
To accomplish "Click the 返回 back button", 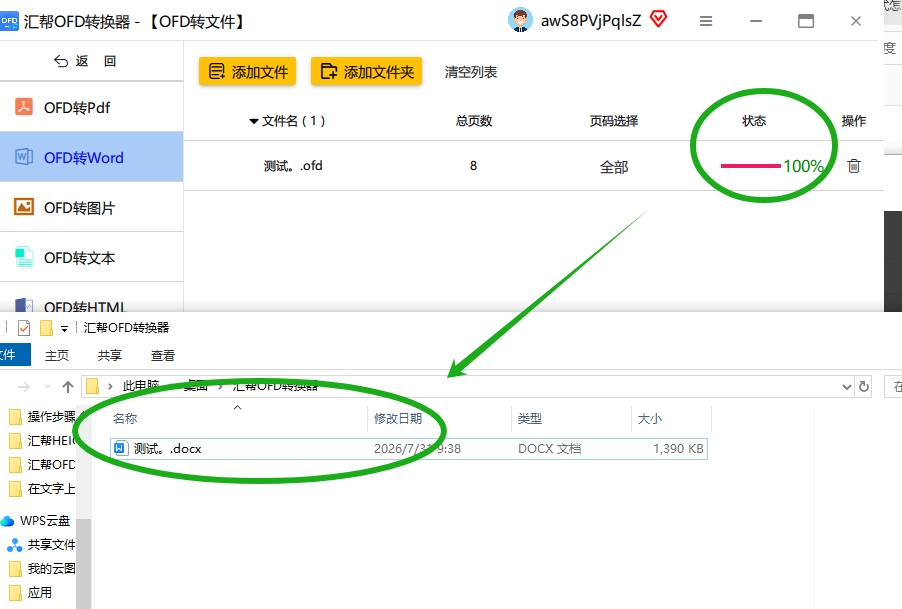I will click(x=85, y=61).
